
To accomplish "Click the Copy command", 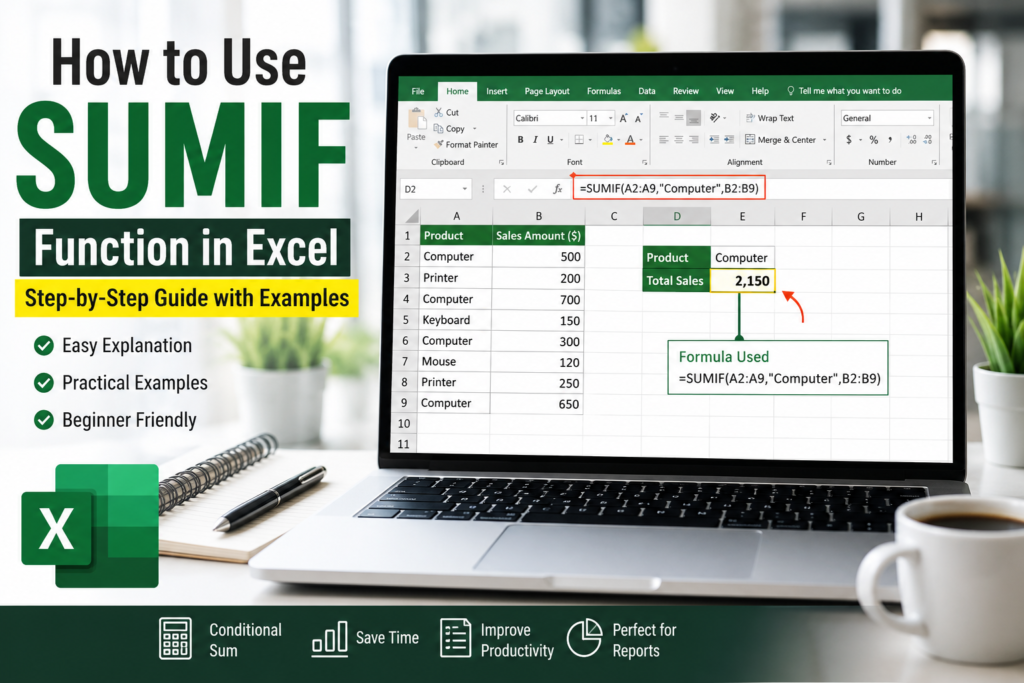I will click(449, 129).
